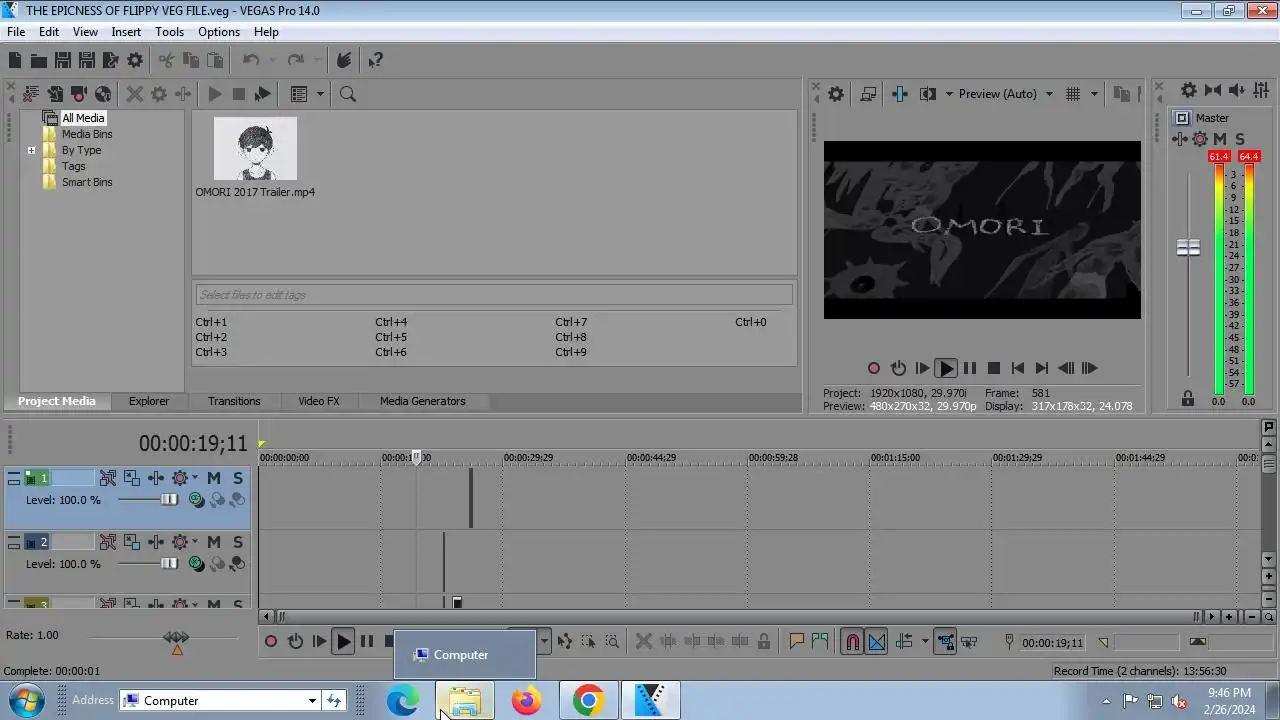Click Extract Audio from CD icon
This screenshot has width=1280, height=720.
tap(103, 94)
